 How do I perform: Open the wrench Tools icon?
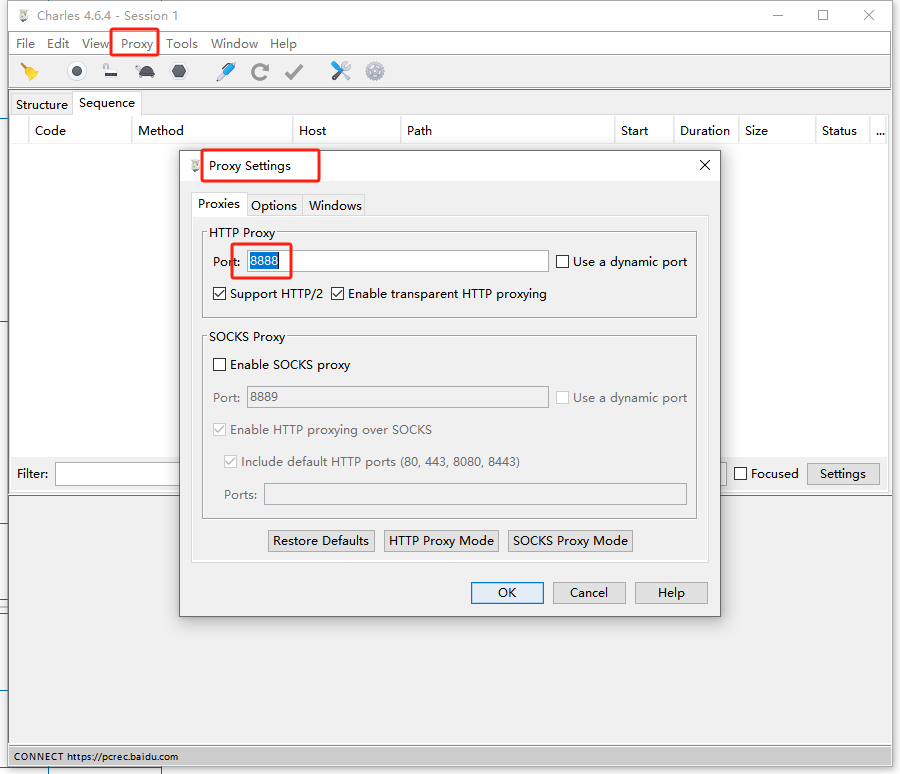coord(340,71)
